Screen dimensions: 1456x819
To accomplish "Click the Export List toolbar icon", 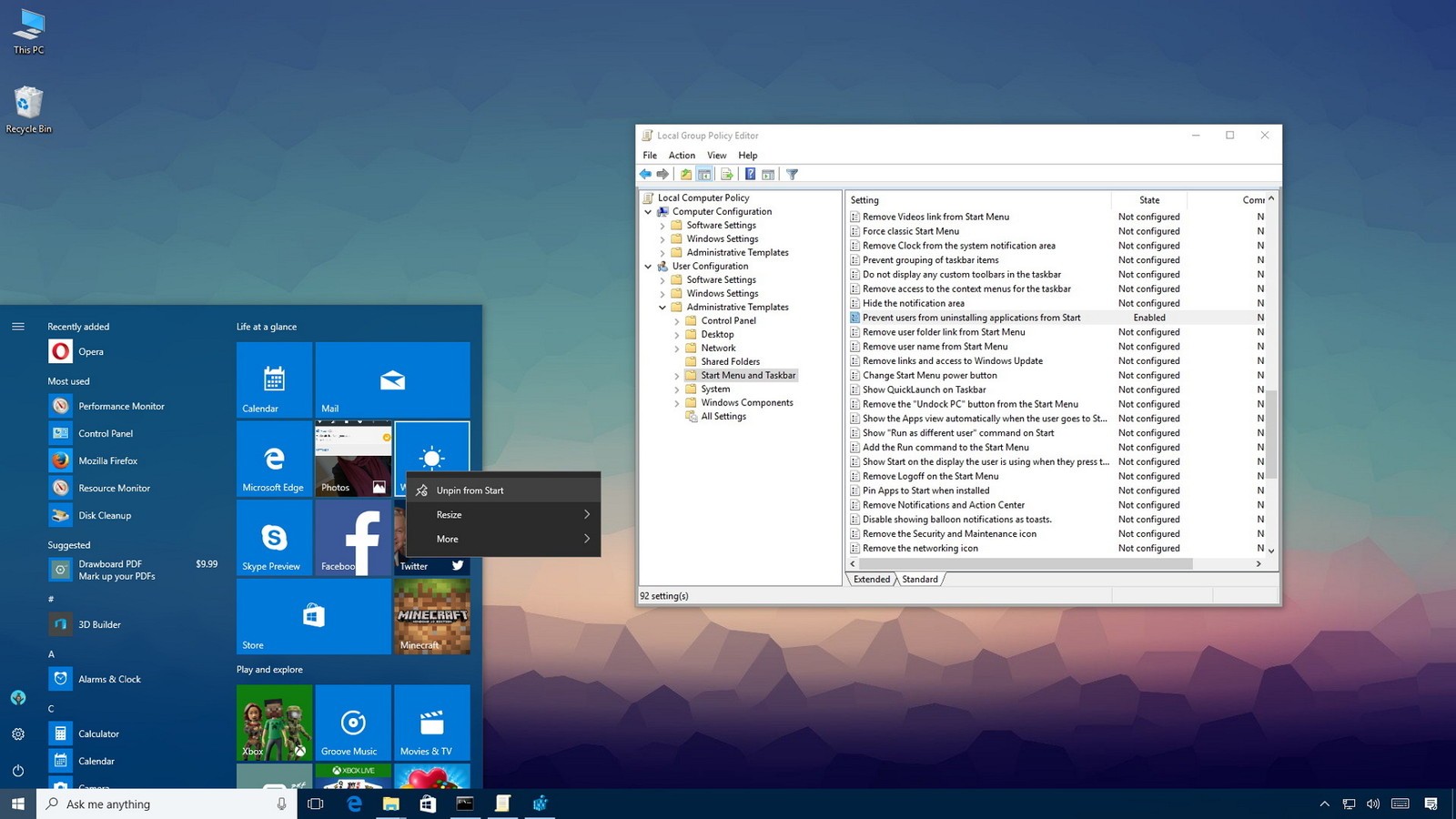I will point(726,174).
